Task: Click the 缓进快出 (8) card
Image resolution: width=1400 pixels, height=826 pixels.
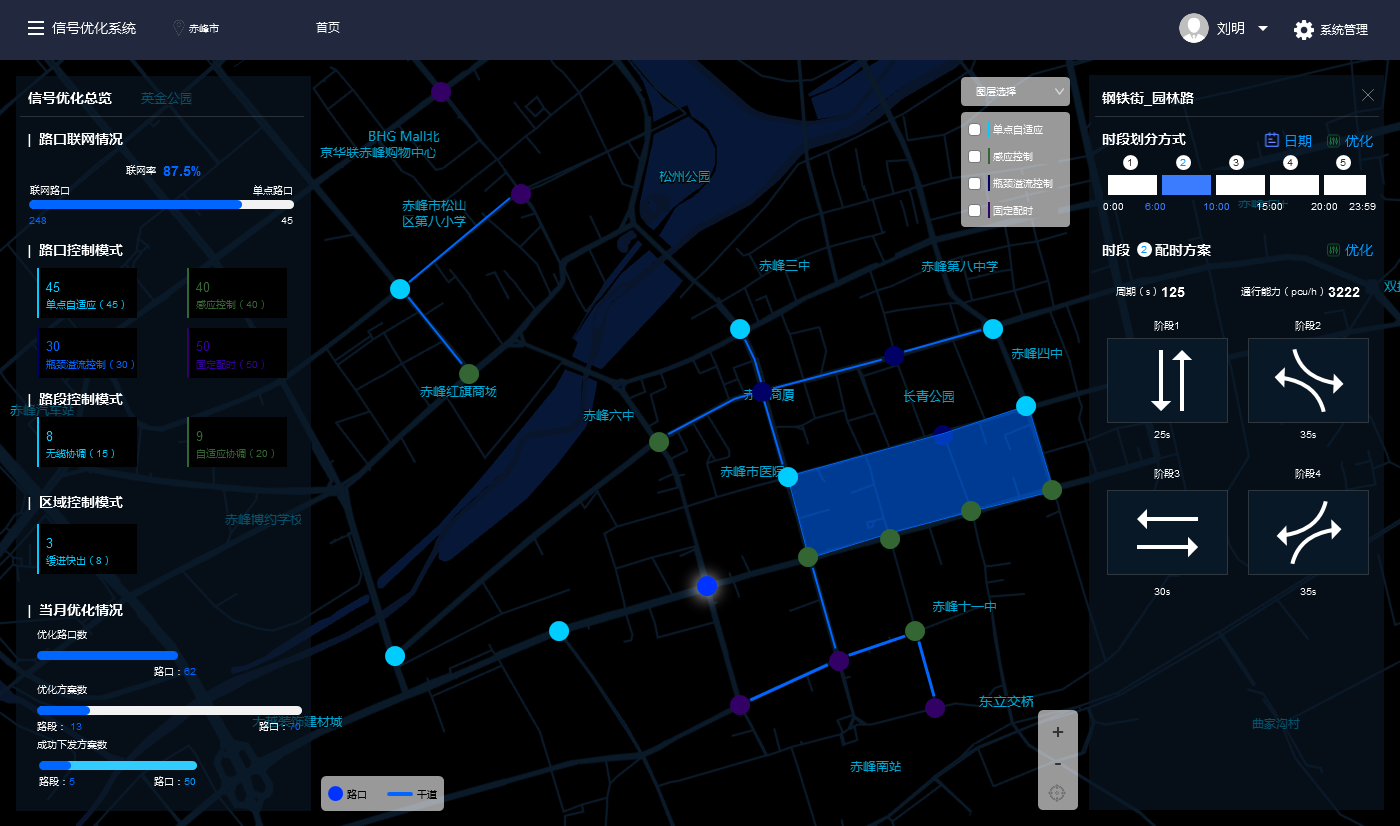Action: point(87,549)
